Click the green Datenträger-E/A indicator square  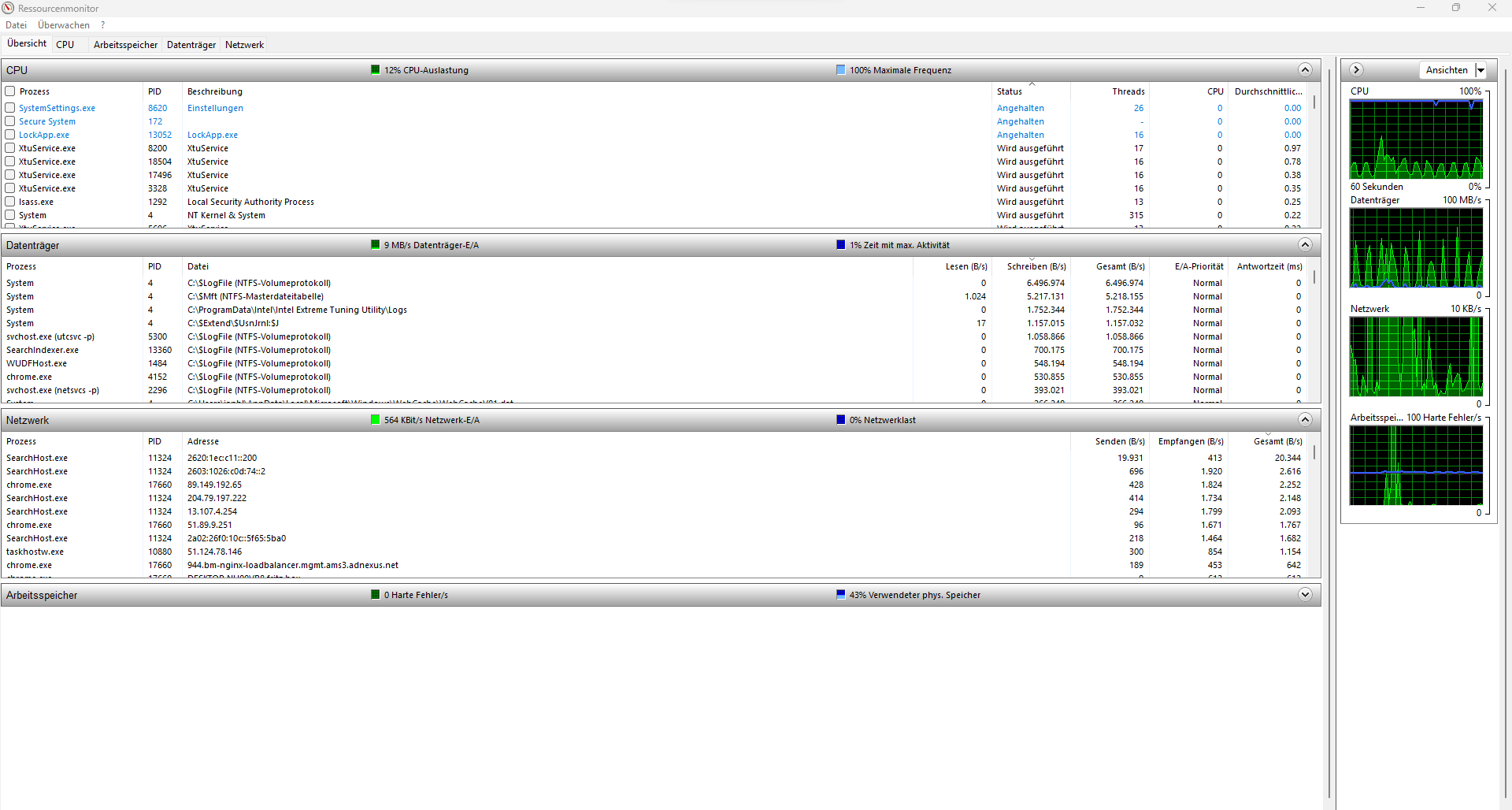(x=376, y=245)
